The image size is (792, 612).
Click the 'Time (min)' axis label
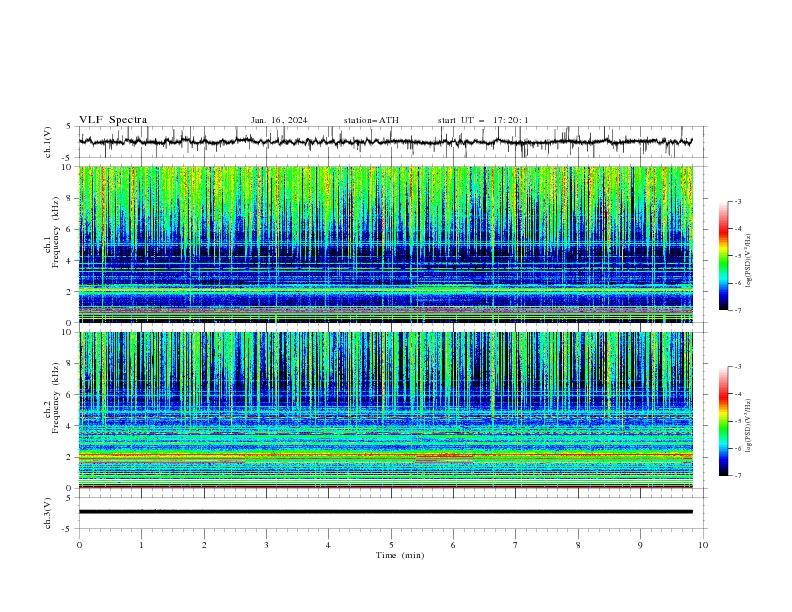coord(400,555)
